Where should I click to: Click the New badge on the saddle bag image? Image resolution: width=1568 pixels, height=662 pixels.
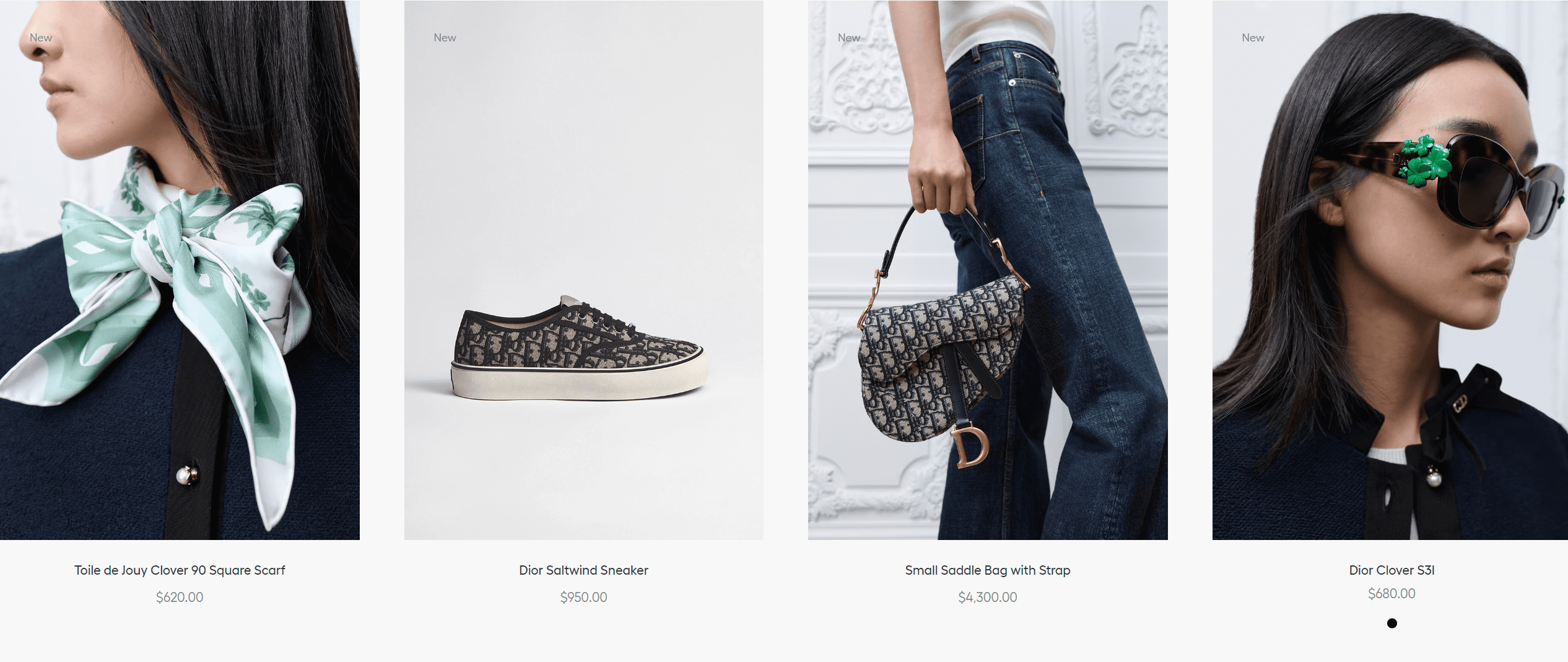coord(849,38)
